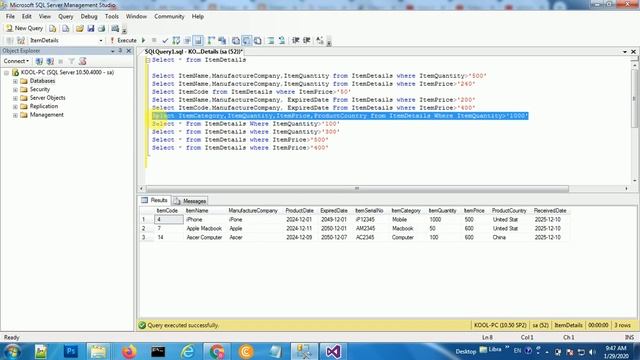The height and width of the screenshot is (360, 640).
Task: Switch output to Results to File
Action: pyautogui.click(x=258, y=40)
